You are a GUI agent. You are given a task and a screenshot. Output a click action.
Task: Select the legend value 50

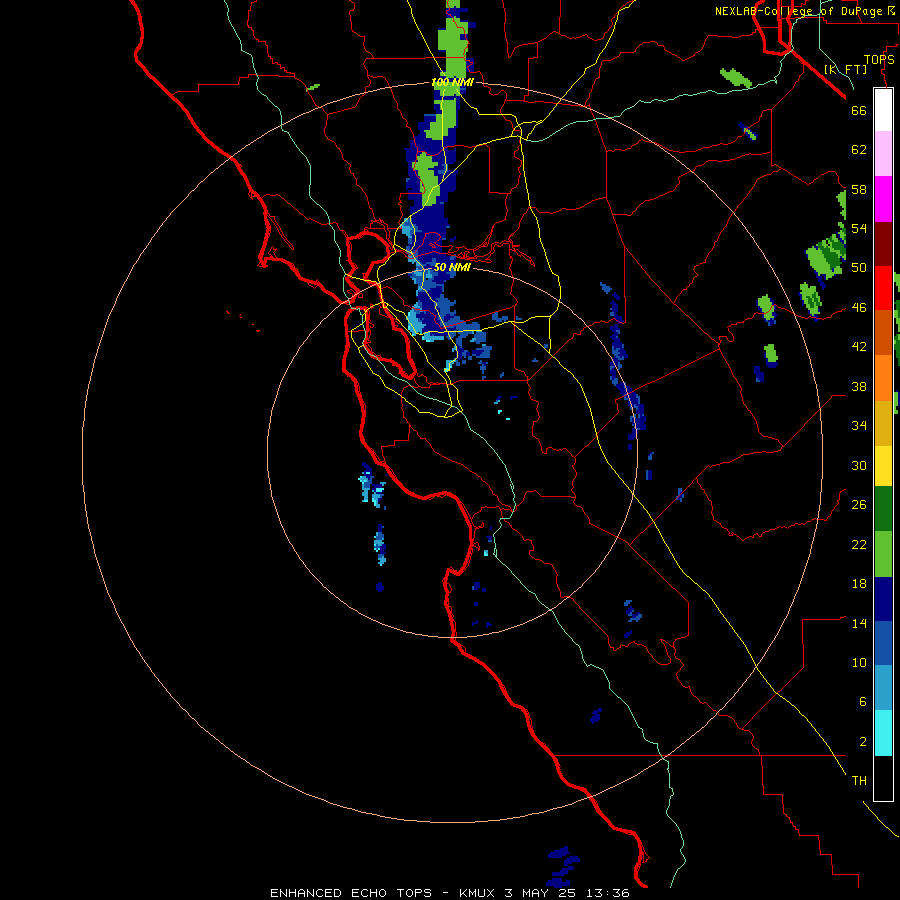pos(859,268)
